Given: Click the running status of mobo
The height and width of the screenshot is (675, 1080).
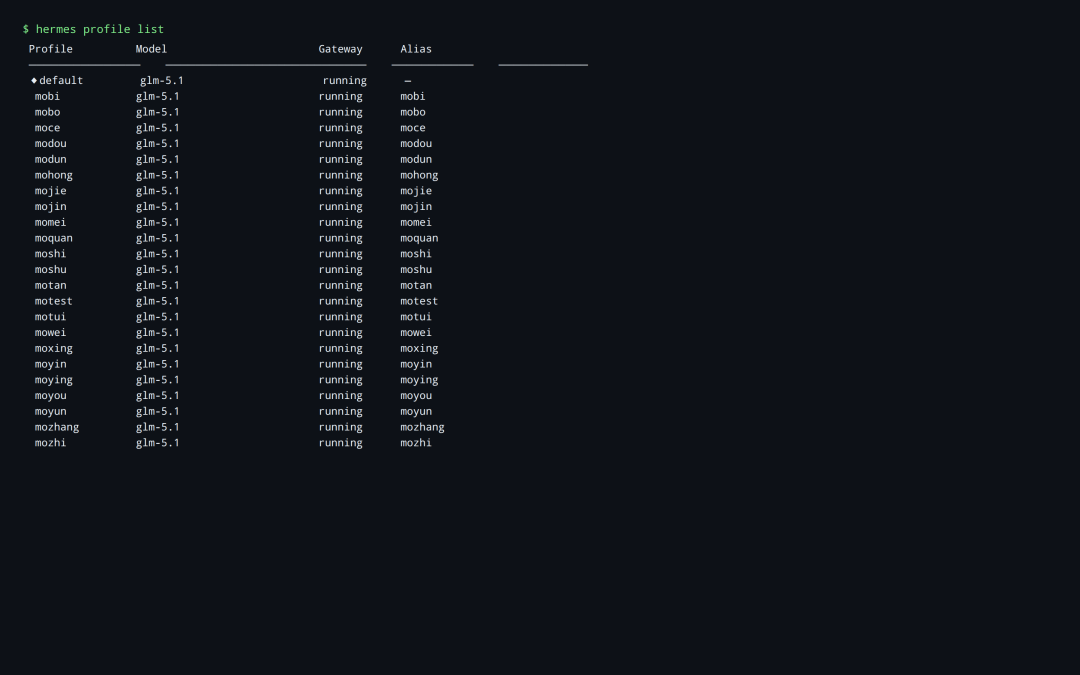Looking at the screenshot, I should (340, 111).
